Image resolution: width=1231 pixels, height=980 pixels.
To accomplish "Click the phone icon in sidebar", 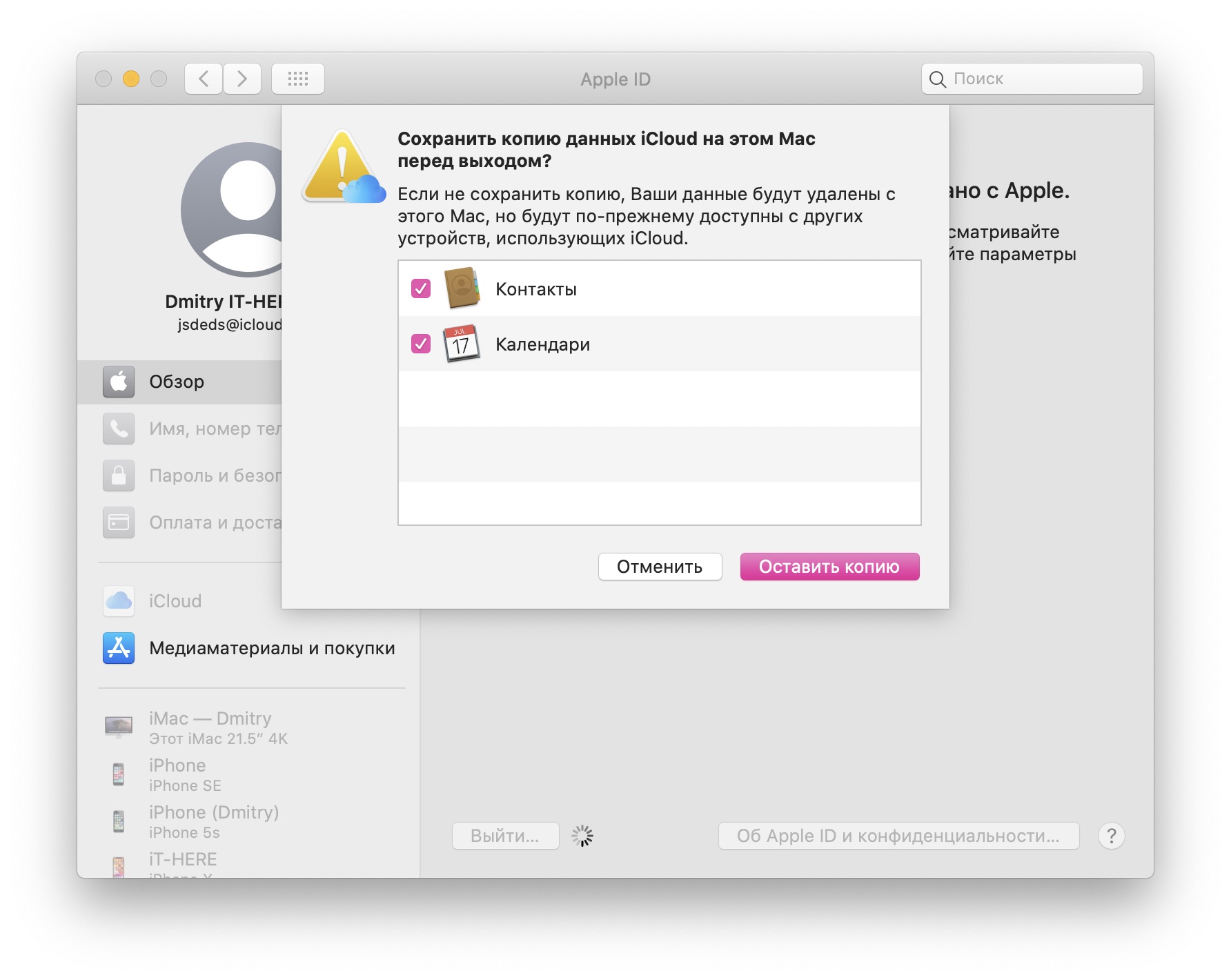I will point(119,429).
